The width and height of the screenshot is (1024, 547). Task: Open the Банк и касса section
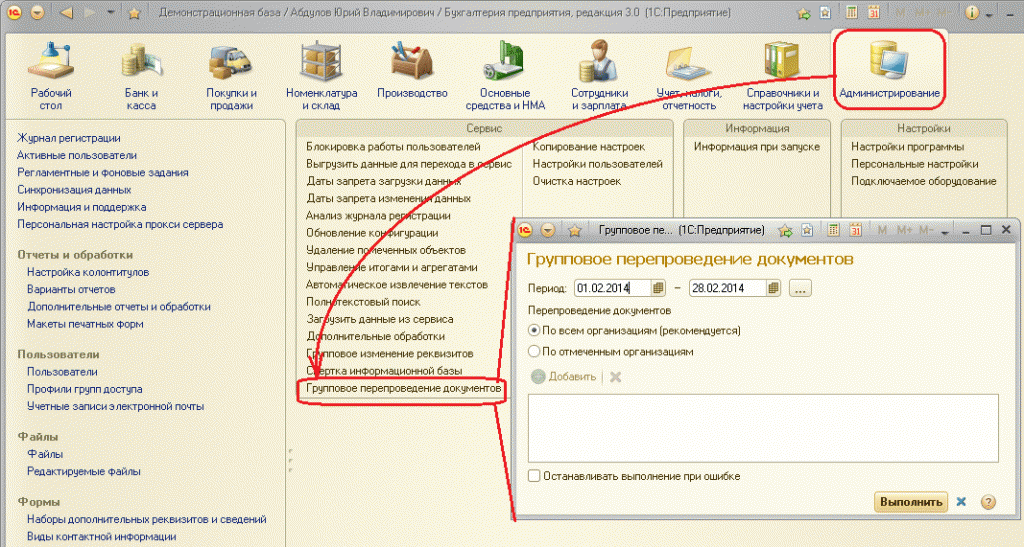click(141, 75)
